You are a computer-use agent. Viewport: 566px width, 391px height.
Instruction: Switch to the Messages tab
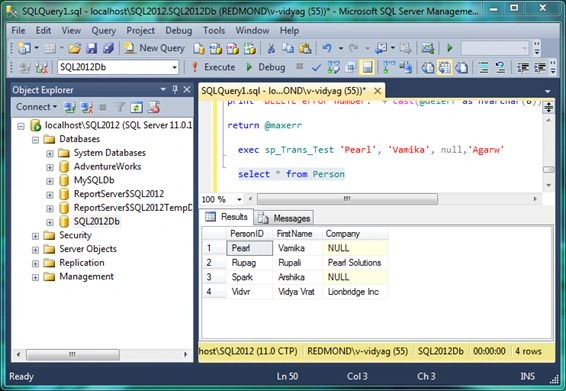click(284, 218)
